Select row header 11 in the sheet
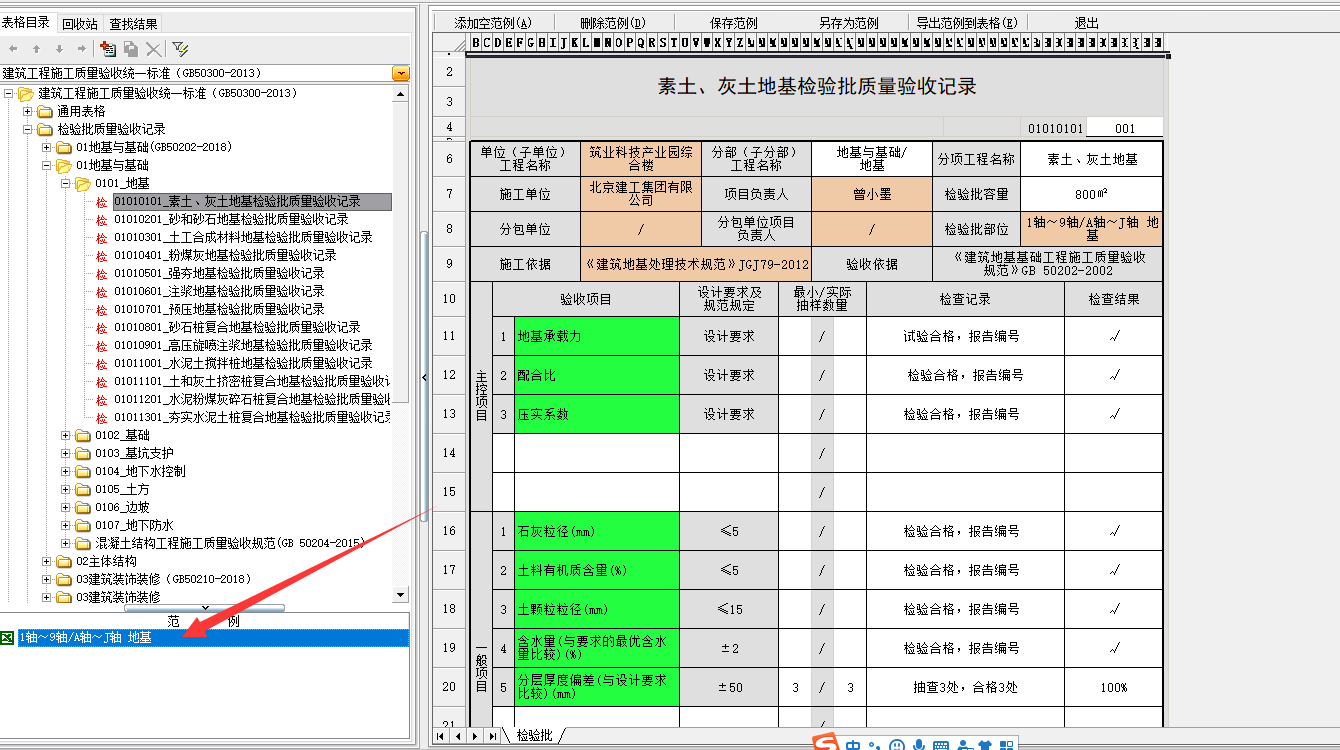Screen dimensions: 1340x750 [450, 336]
